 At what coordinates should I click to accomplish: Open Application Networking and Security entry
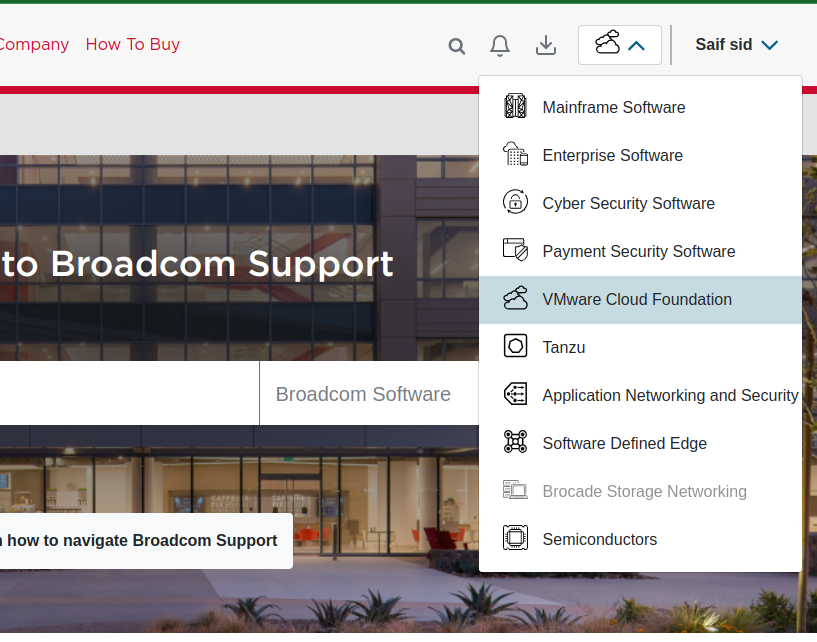click(640, 396)
